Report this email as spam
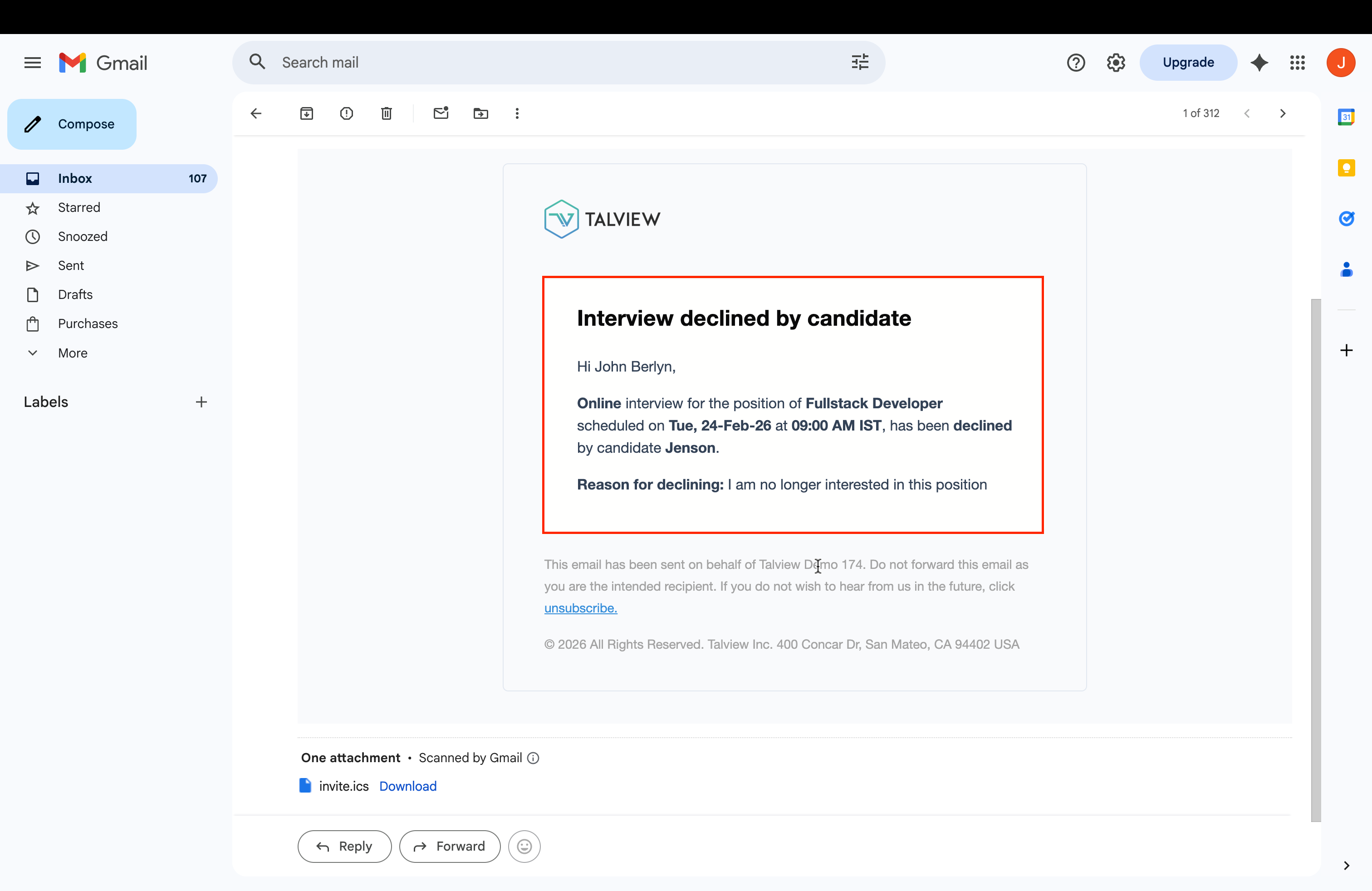 [347, 113]
